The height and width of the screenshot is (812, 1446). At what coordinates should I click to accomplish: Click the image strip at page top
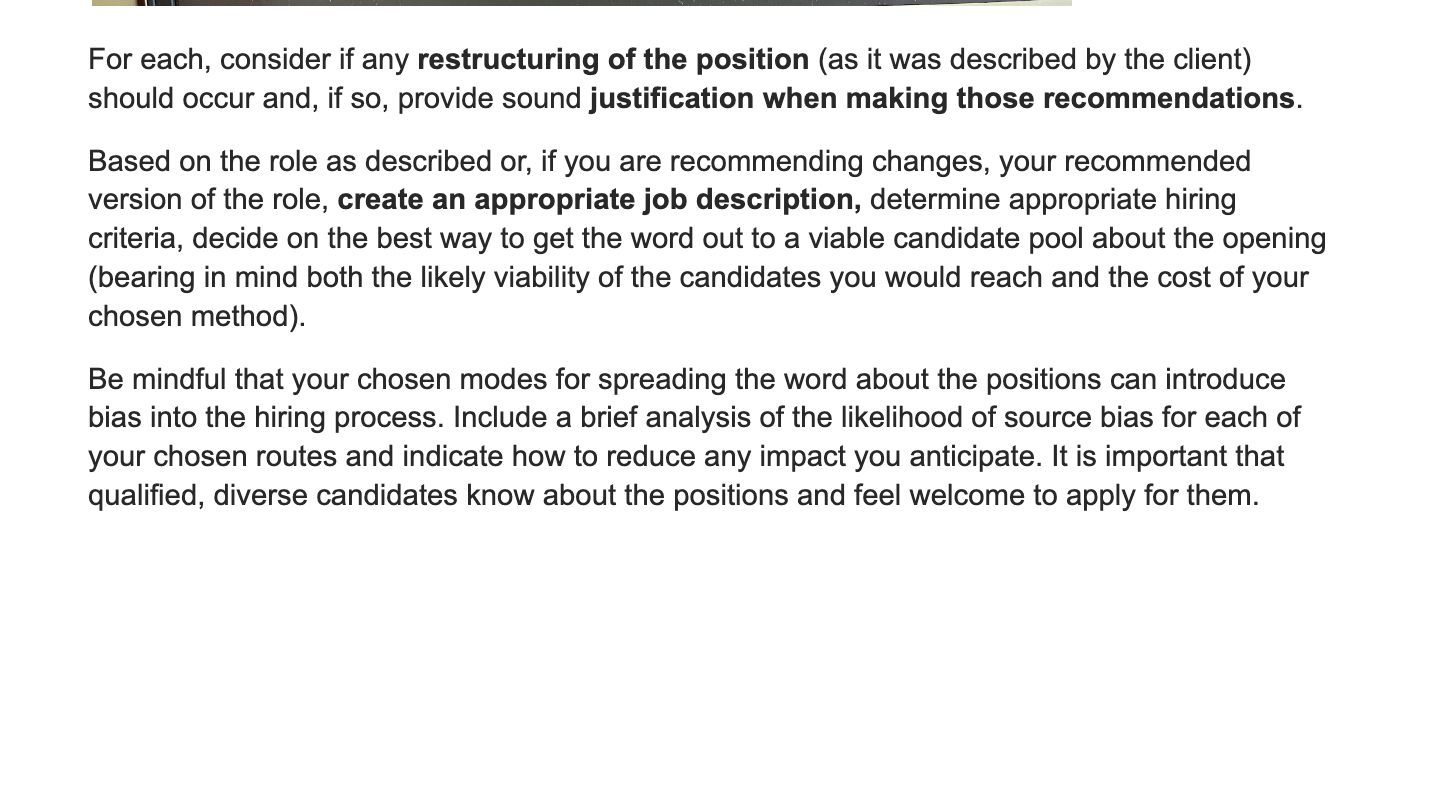click(x=581, y=3)
